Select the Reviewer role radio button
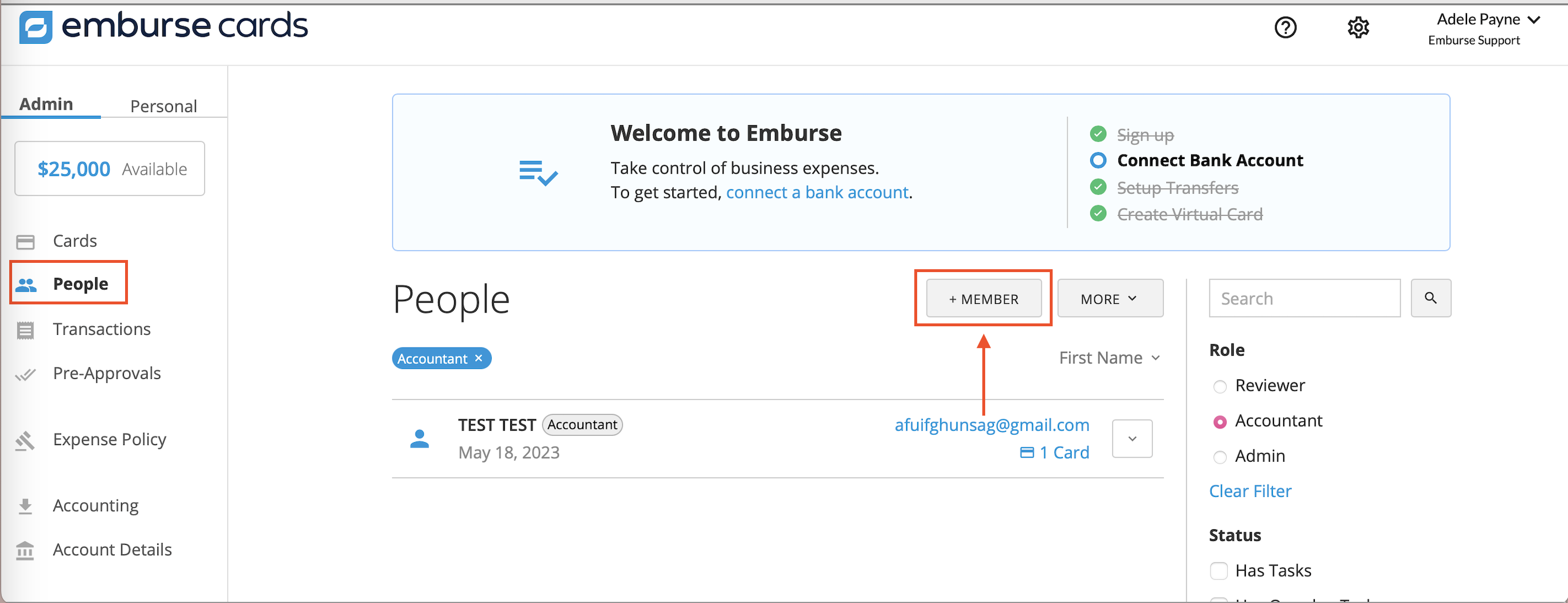 (1220, 386)
